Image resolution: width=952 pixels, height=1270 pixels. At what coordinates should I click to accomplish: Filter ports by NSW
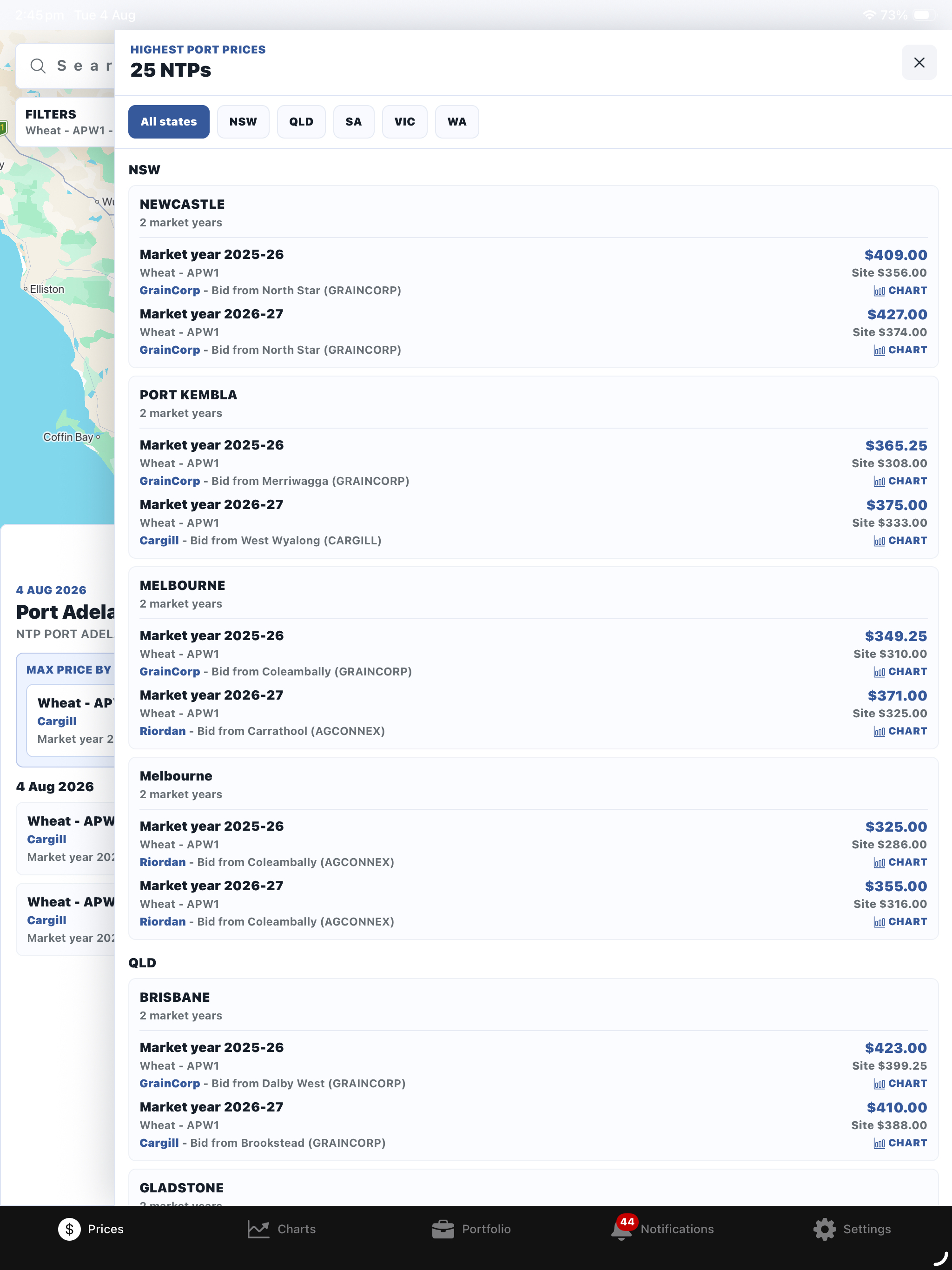click(243, 122)
